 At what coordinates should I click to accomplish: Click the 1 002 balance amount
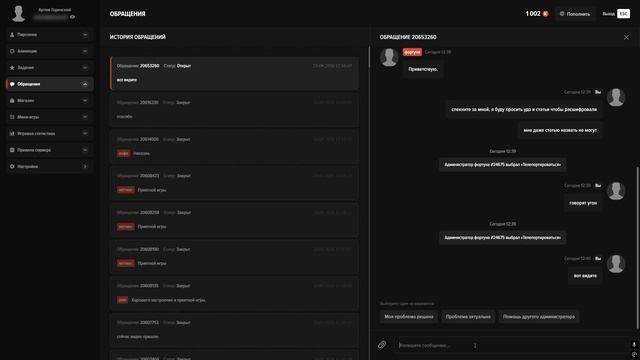point(533,14)
